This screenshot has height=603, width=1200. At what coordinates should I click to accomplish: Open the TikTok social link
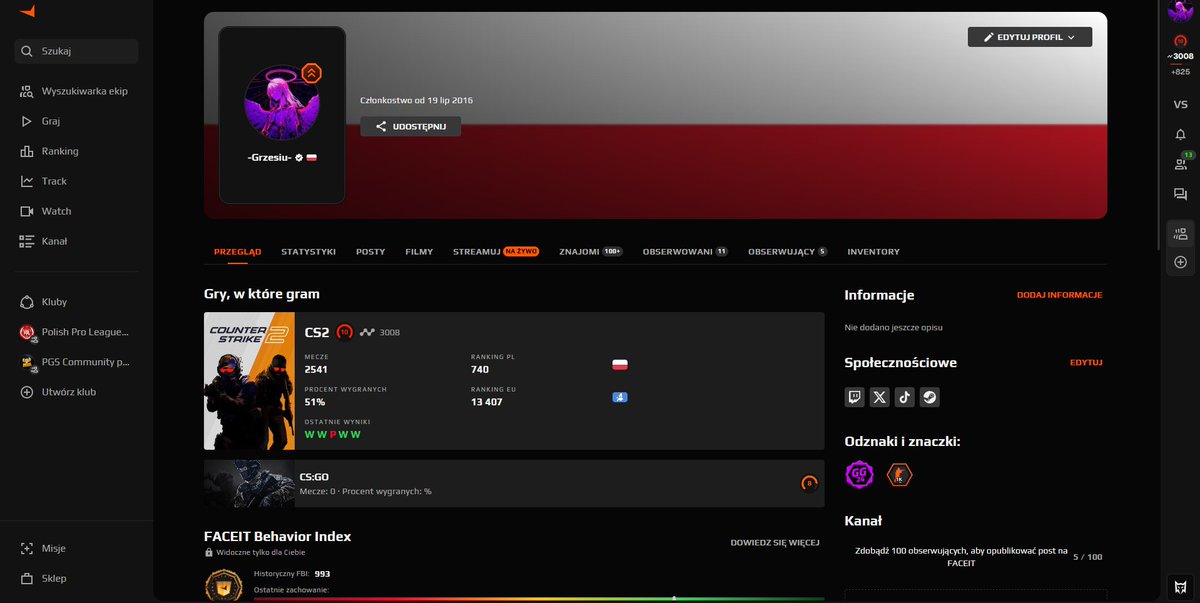pos(905,397)
